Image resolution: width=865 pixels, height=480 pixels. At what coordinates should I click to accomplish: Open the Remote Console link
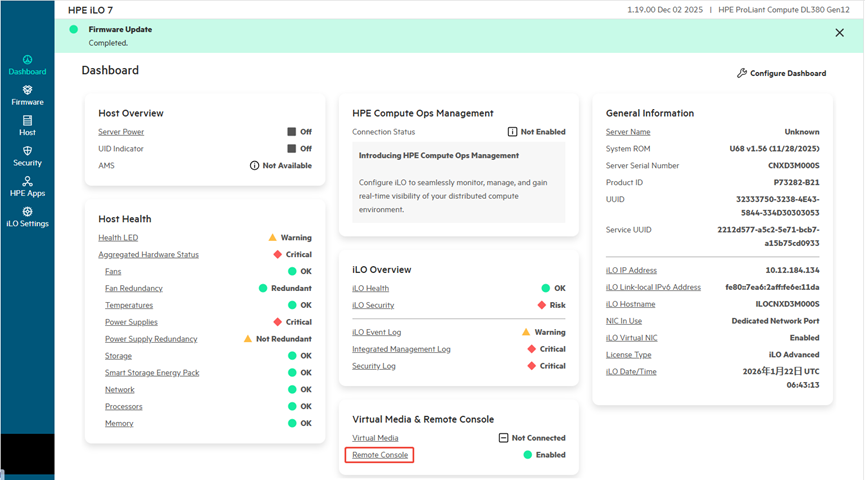click(380, 455)
